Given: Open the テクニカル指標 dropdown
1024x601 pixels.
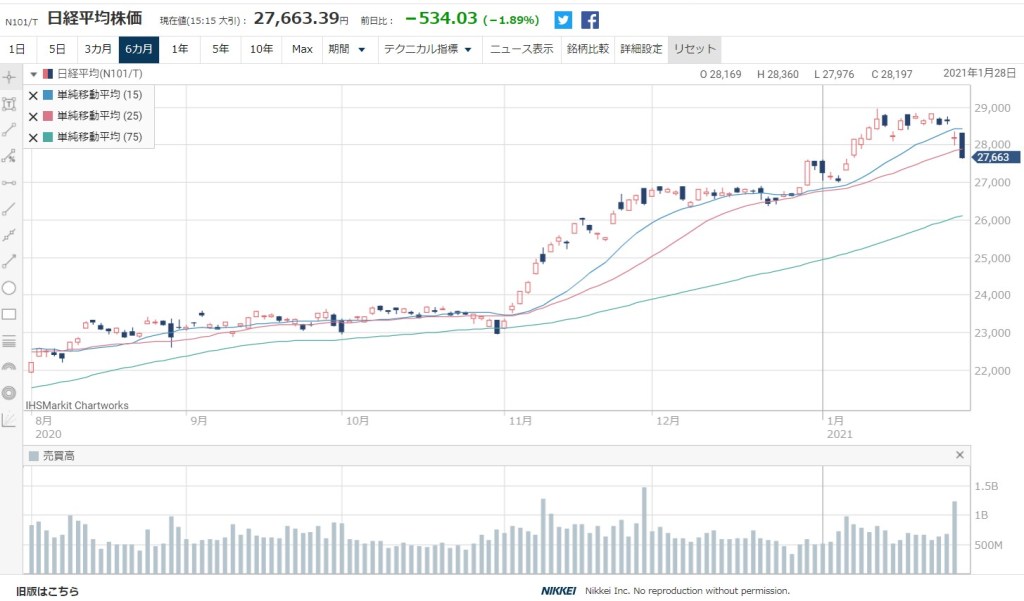Looking at the screenshot, I should click(x=428, y=49).
